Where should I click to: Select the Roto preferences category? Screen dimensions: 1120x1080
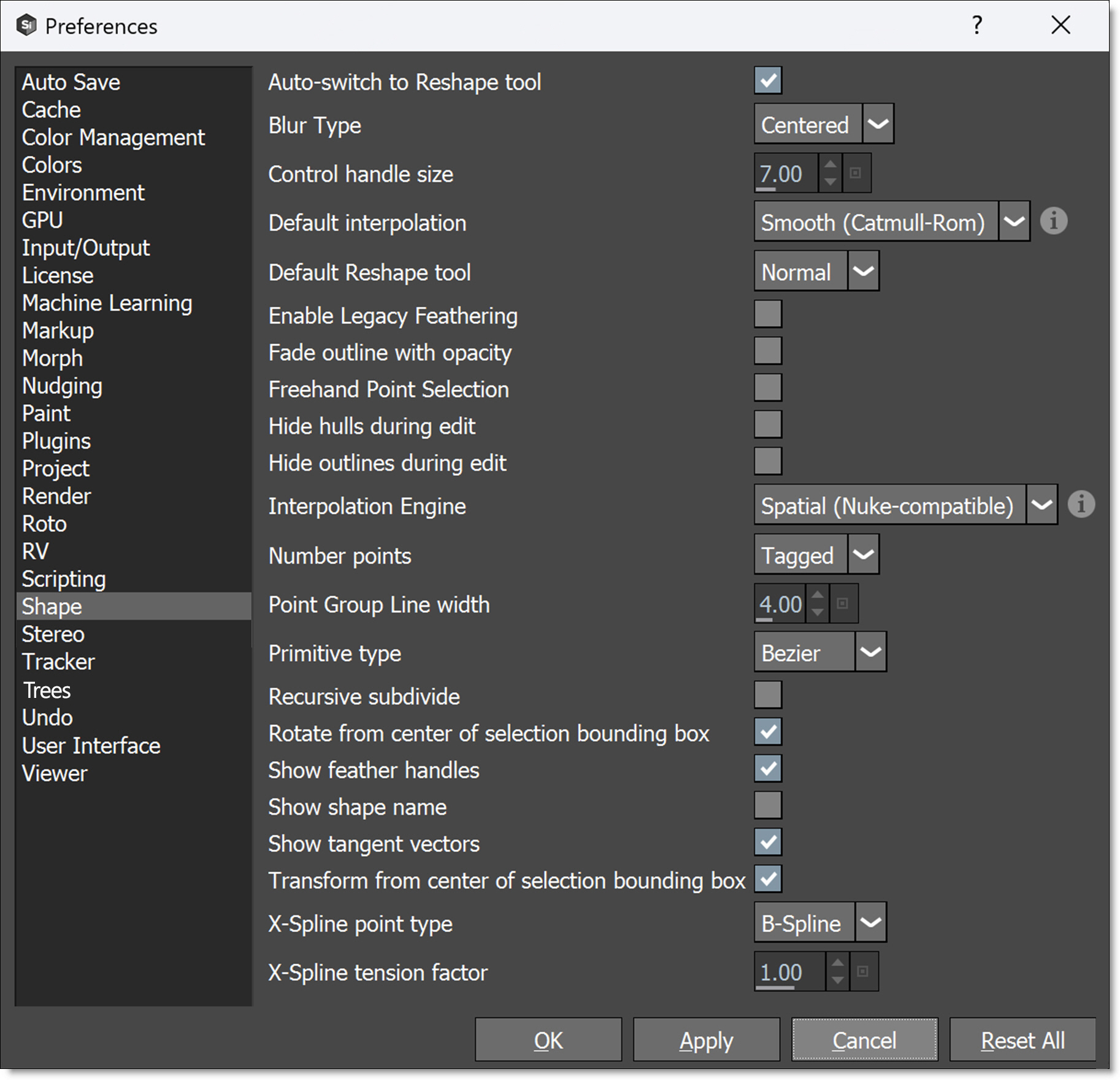click(x=44, y=524)
